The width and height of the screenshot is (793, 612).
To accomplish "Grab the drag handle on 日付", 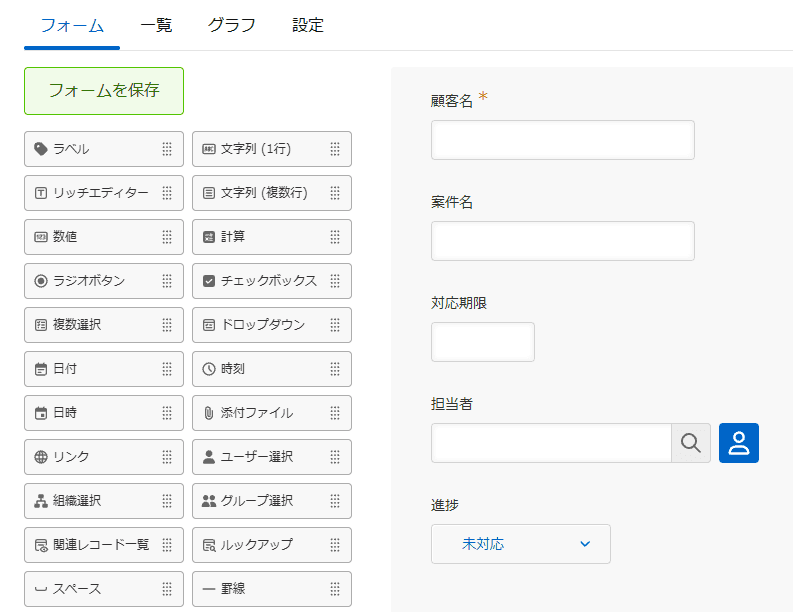I will 167,369.
